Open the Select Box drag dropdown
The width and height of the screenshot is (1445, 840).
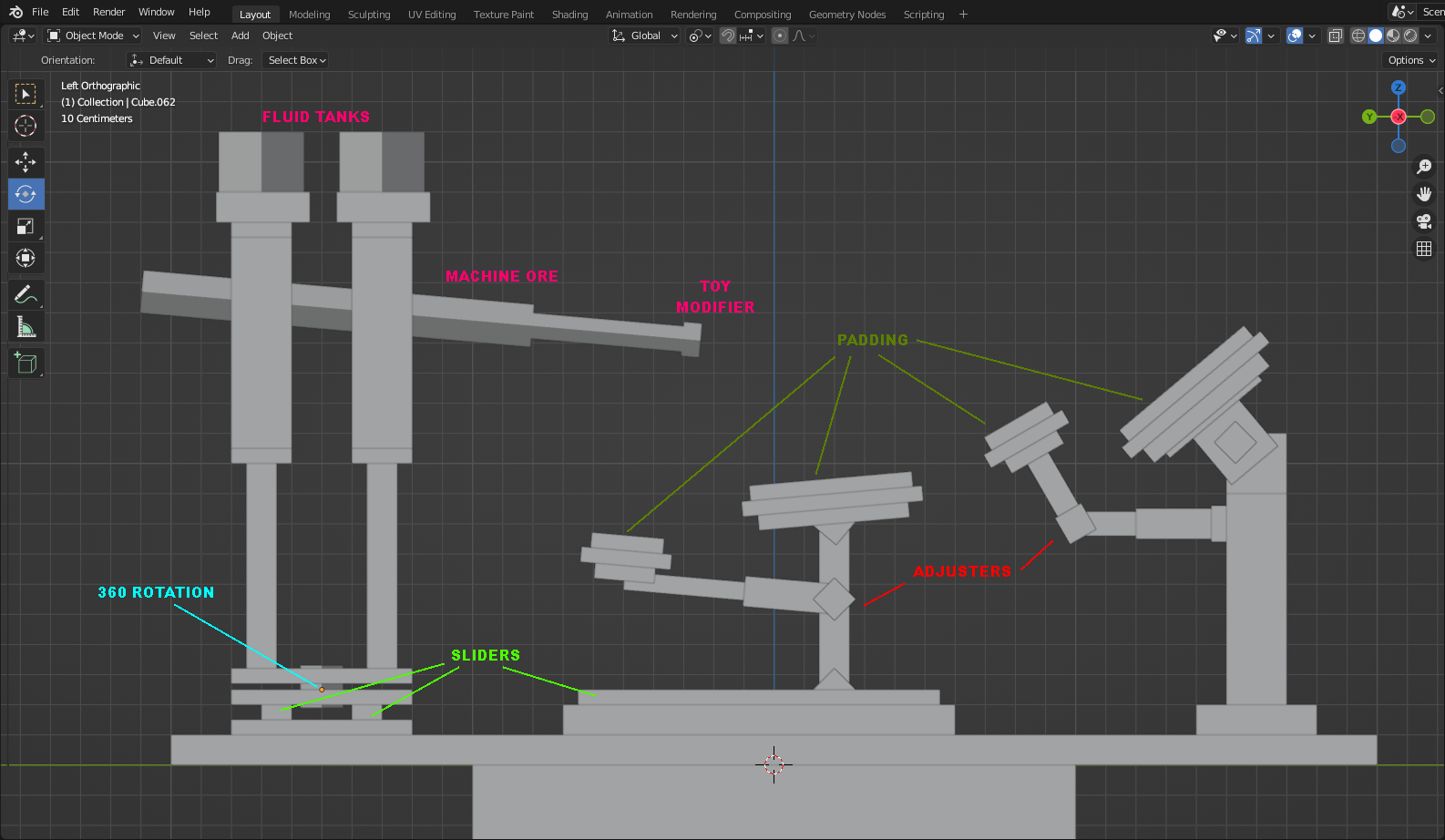[x=297, y=60]
